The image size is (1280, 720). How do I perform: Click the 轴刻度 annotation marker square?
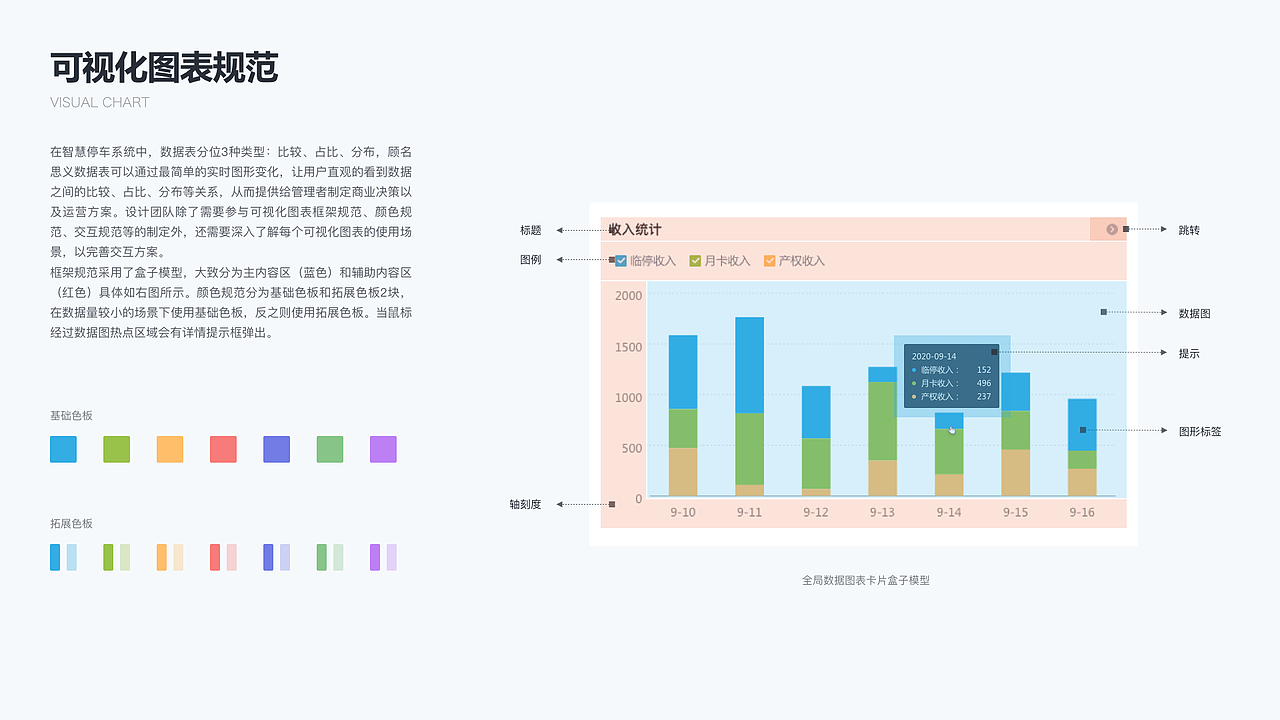click(x=612, y=504)
